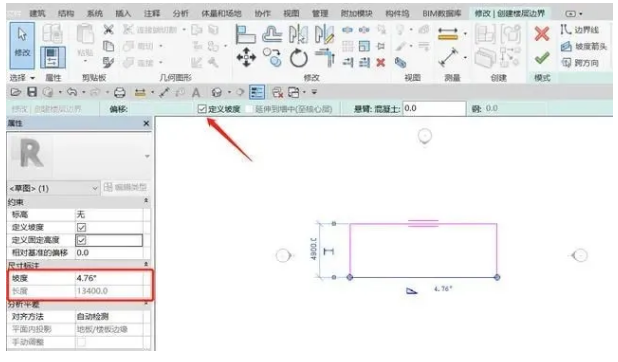Select the Rotate tool icon
This screenshot has width=618, height=362.
click(x=298, y=58)
